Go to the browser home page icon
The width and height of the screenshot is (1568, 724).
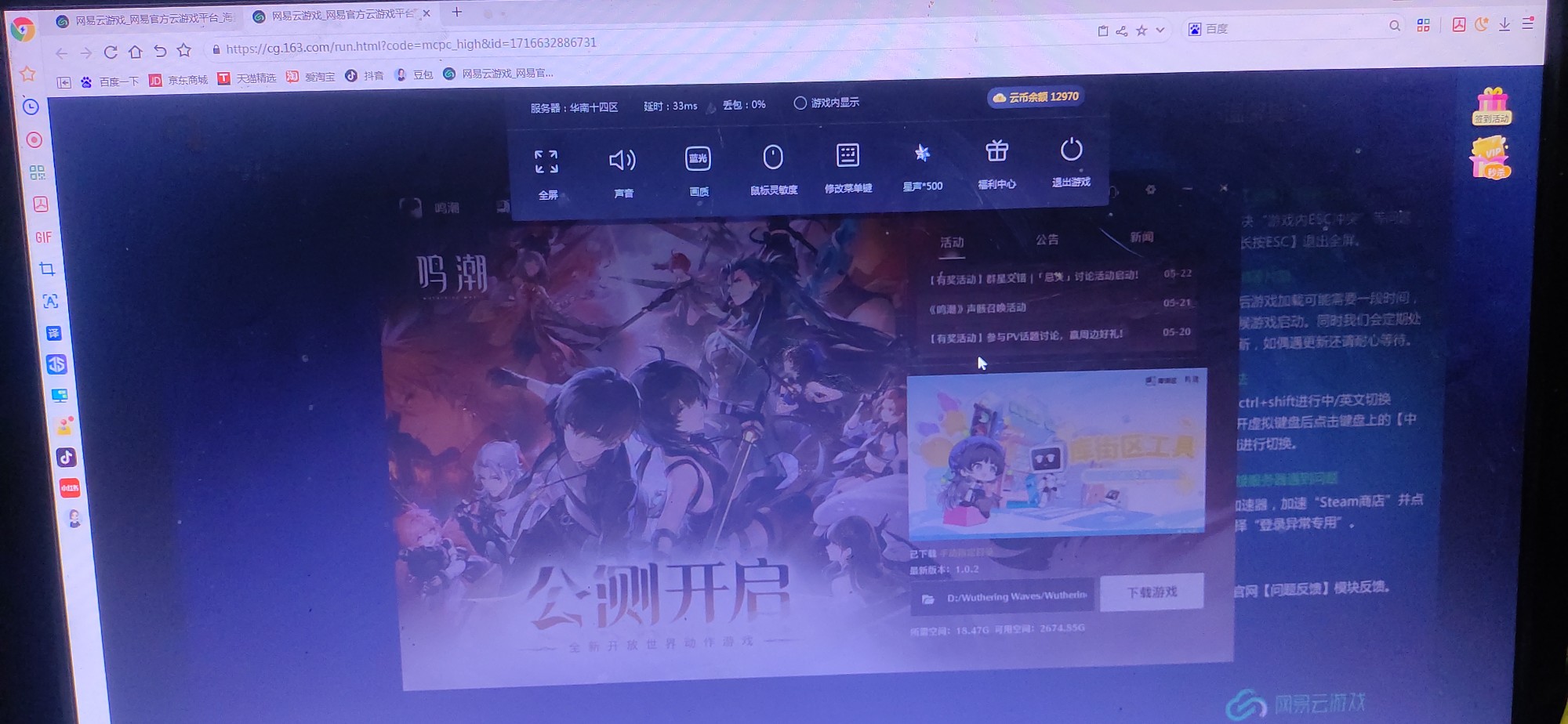pos(136,52)
